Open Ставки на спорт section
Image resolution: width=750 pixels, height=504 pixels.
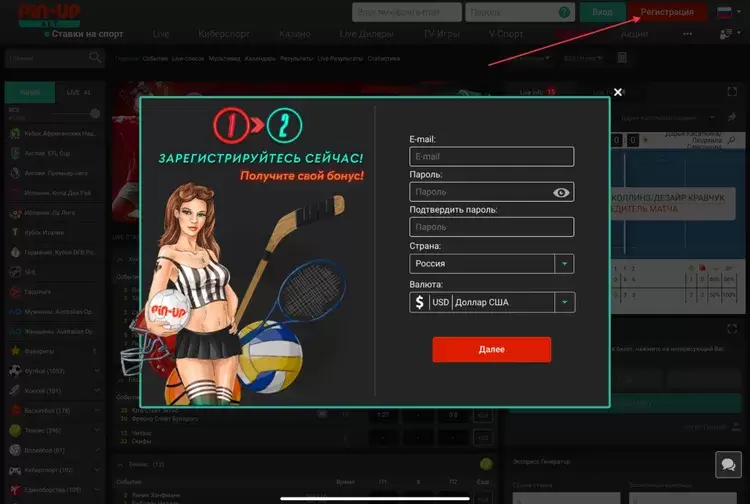pos(87,34)
